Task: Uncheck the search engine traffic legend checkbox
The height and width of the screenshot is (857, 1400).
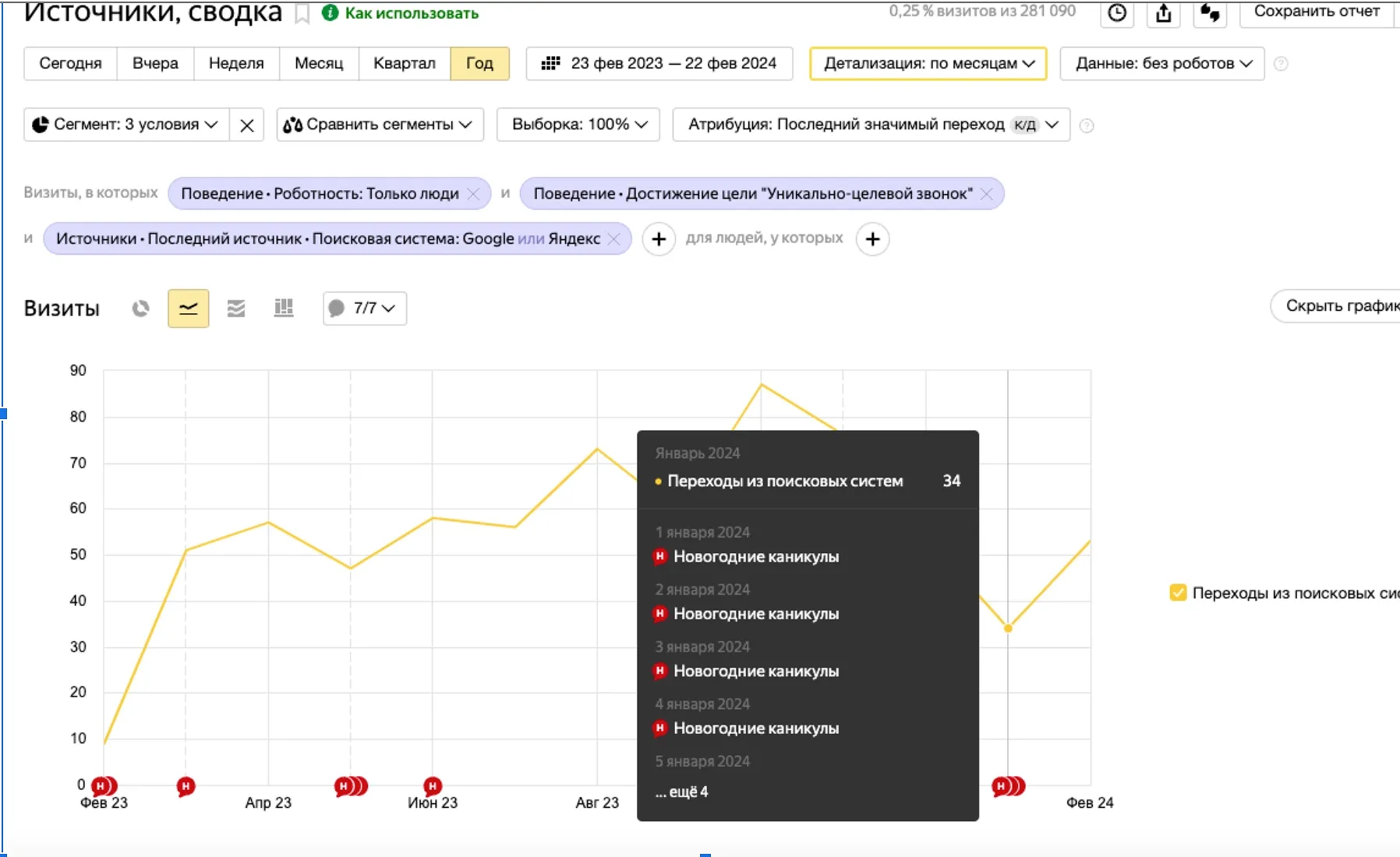Action: click(1178, 593)
